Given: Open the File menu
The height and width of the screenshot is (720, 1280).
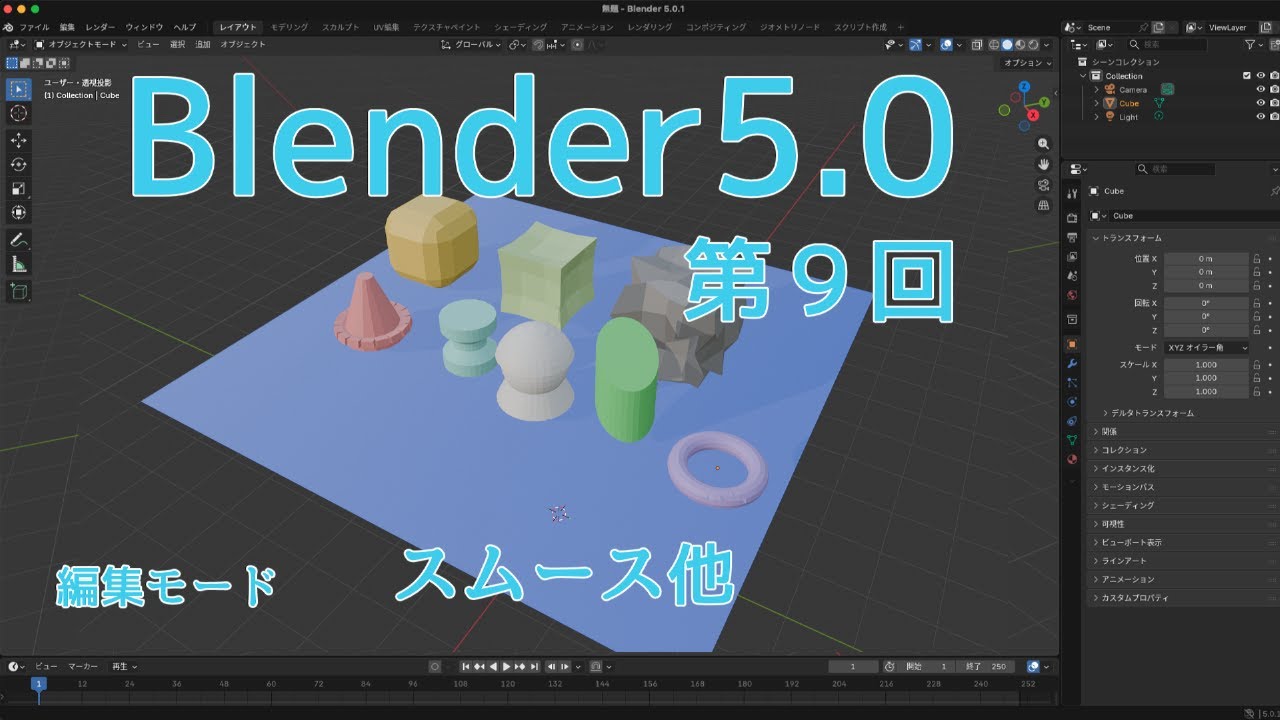Looking at the screenshot, I should click(x=34, y=27).
